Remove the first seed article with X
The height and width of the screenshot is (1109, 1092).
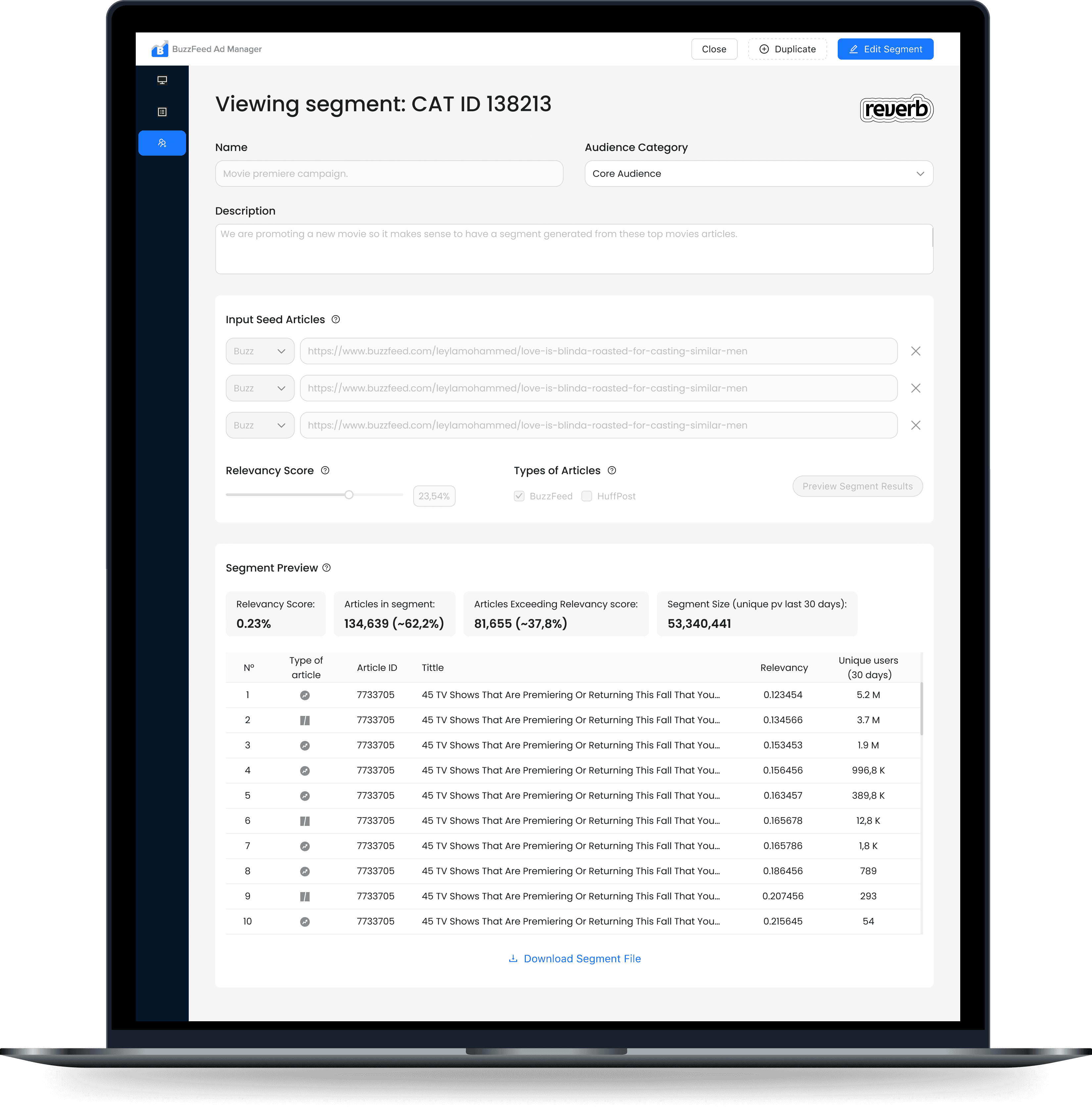915,351
